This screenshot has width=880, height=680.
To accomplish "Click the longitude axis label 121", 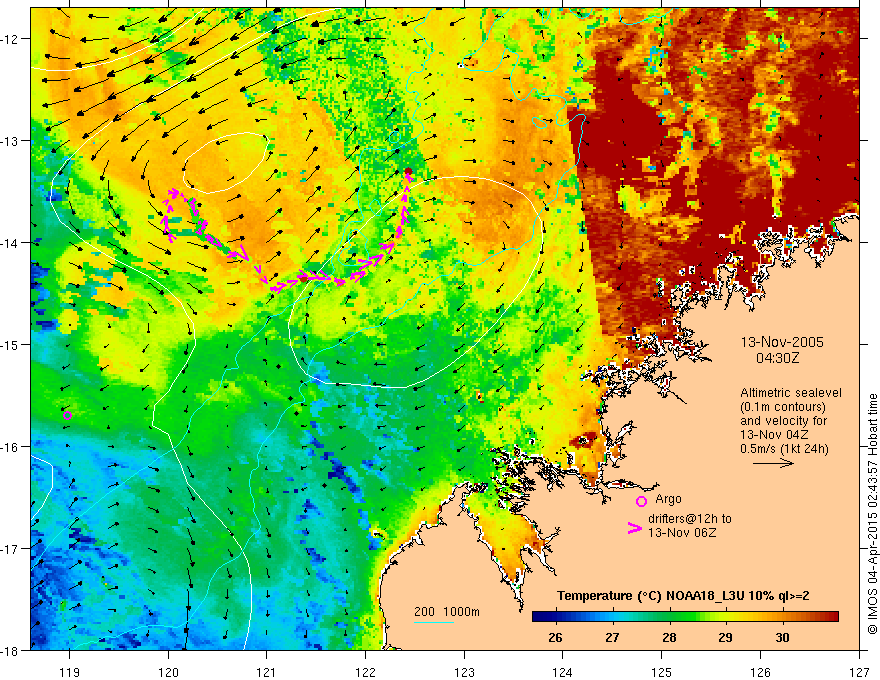I will (x=267, y=672).
